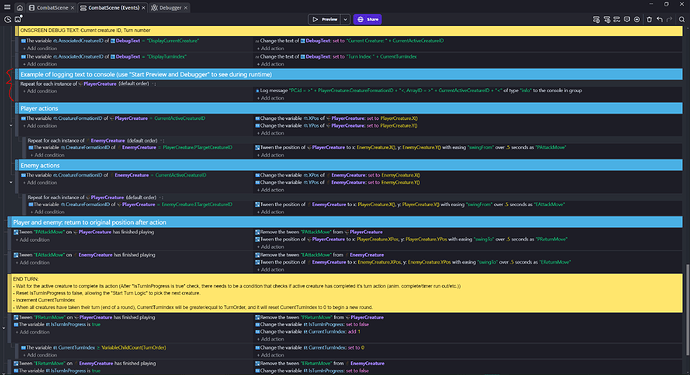Screen dimensions: 690x375
Task: Launch the Preview
Action: click(324, 19)
